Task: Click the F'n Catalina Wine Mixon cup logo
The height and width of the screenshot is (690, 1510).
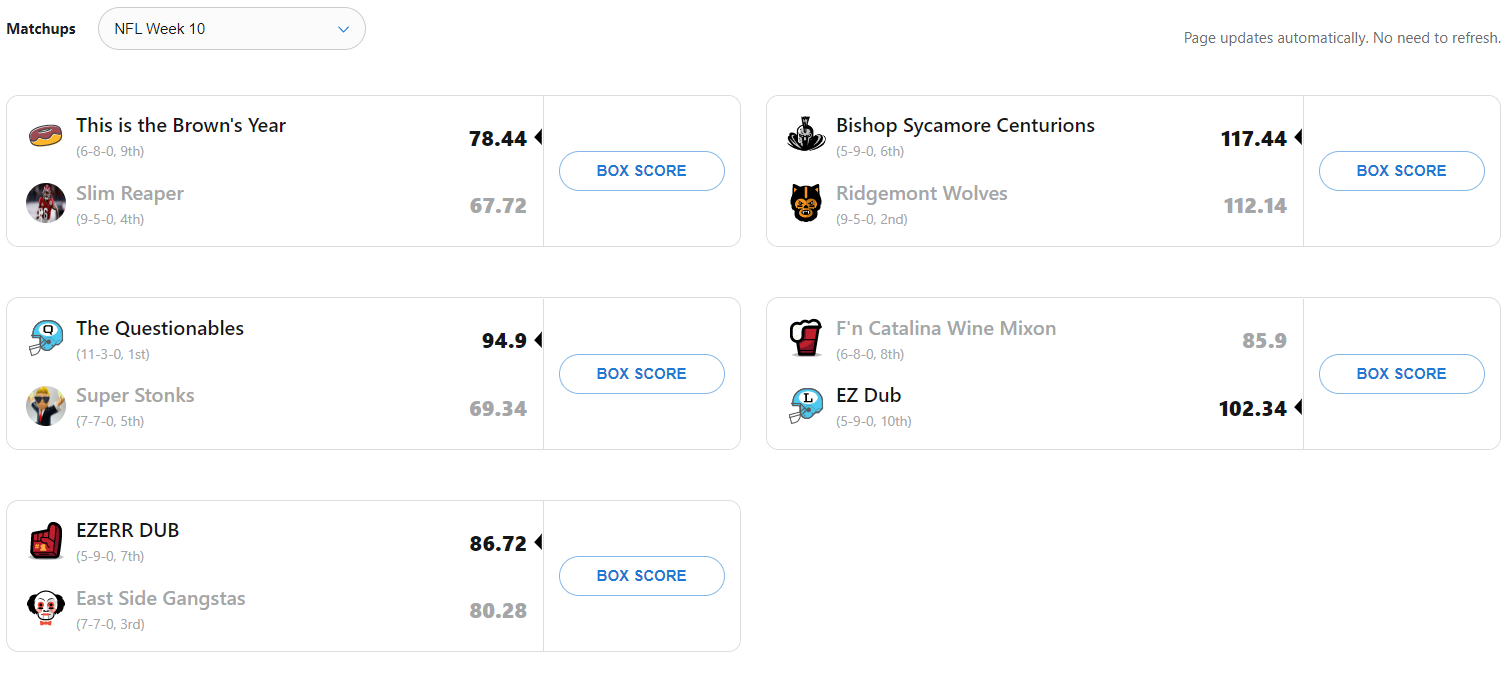Action: coord(806,338)
